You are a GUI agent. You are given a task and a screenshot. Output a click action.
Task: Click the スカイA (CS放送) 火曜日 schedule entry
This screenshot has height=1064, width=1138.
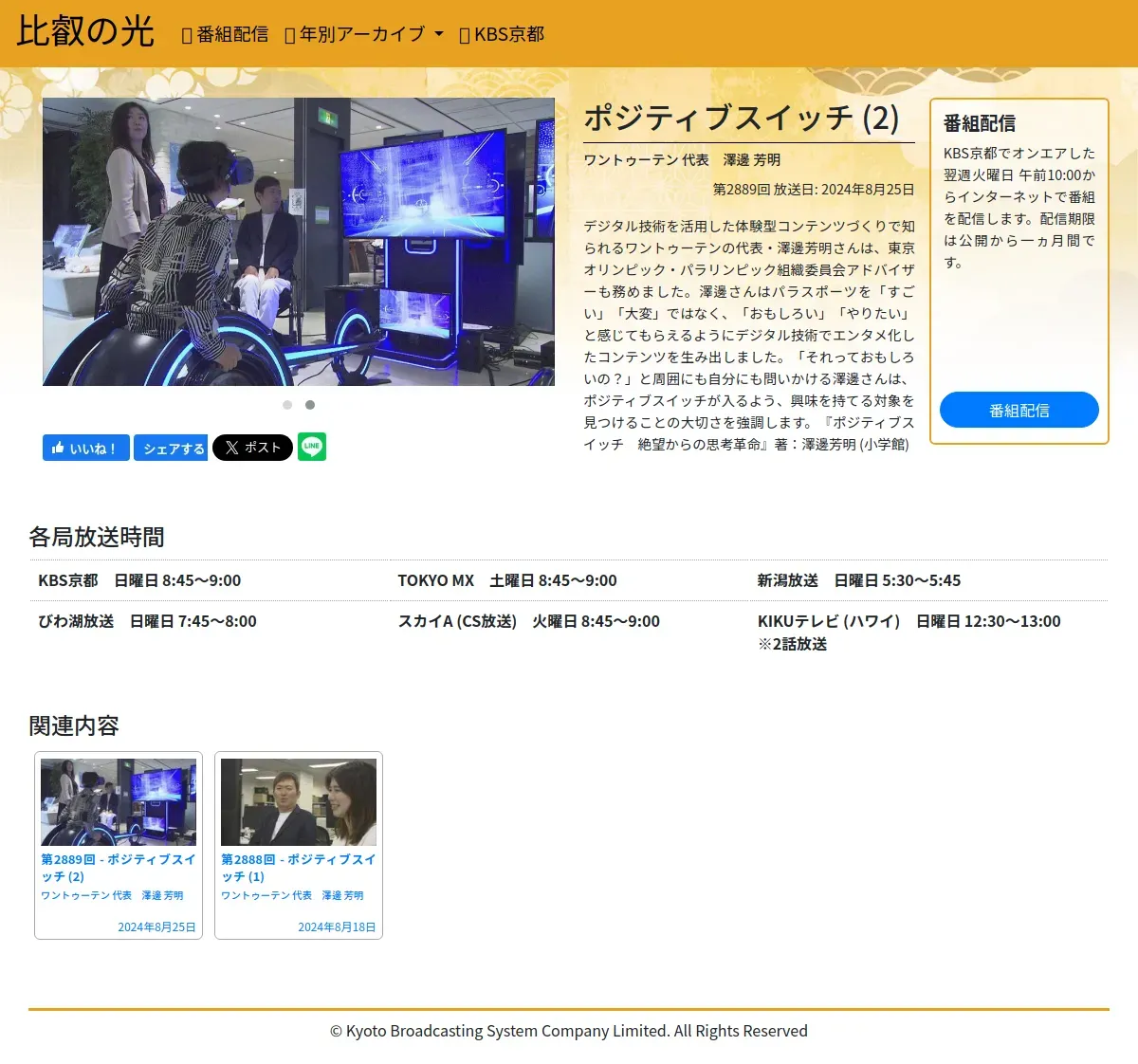(x=529, y=621)
